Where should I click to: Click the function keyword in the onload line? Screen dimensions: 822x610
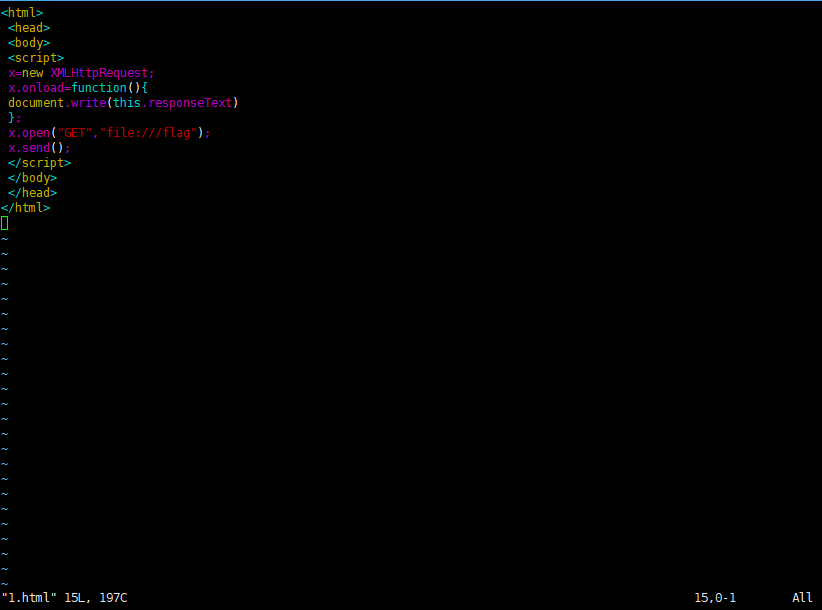click(98, 87)
